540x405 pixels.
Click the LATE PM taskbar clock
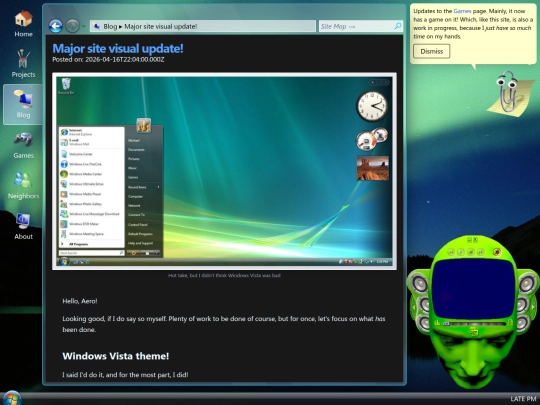(523, 399)
